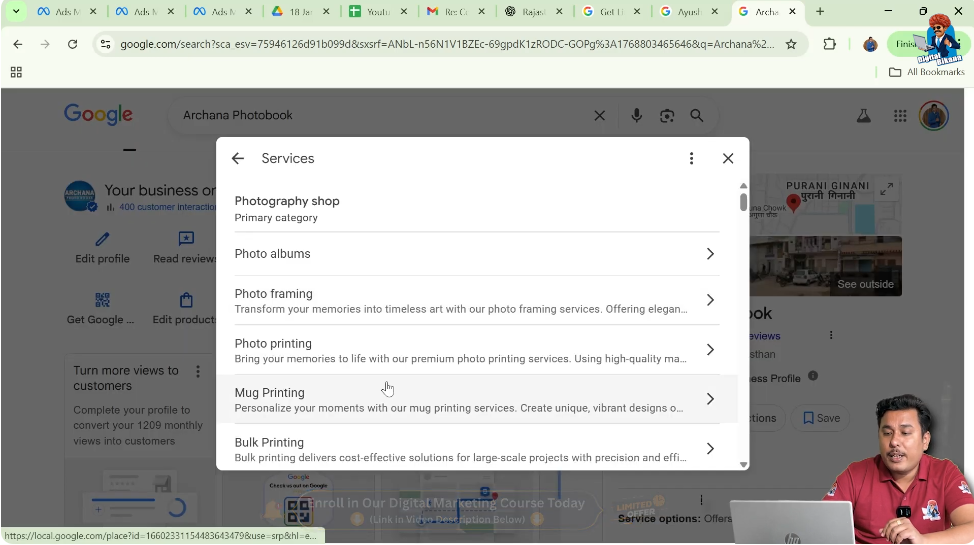This screenshot has width=974, height=545.
Task: Close the Gmail tab
Action: coord(481,11)
